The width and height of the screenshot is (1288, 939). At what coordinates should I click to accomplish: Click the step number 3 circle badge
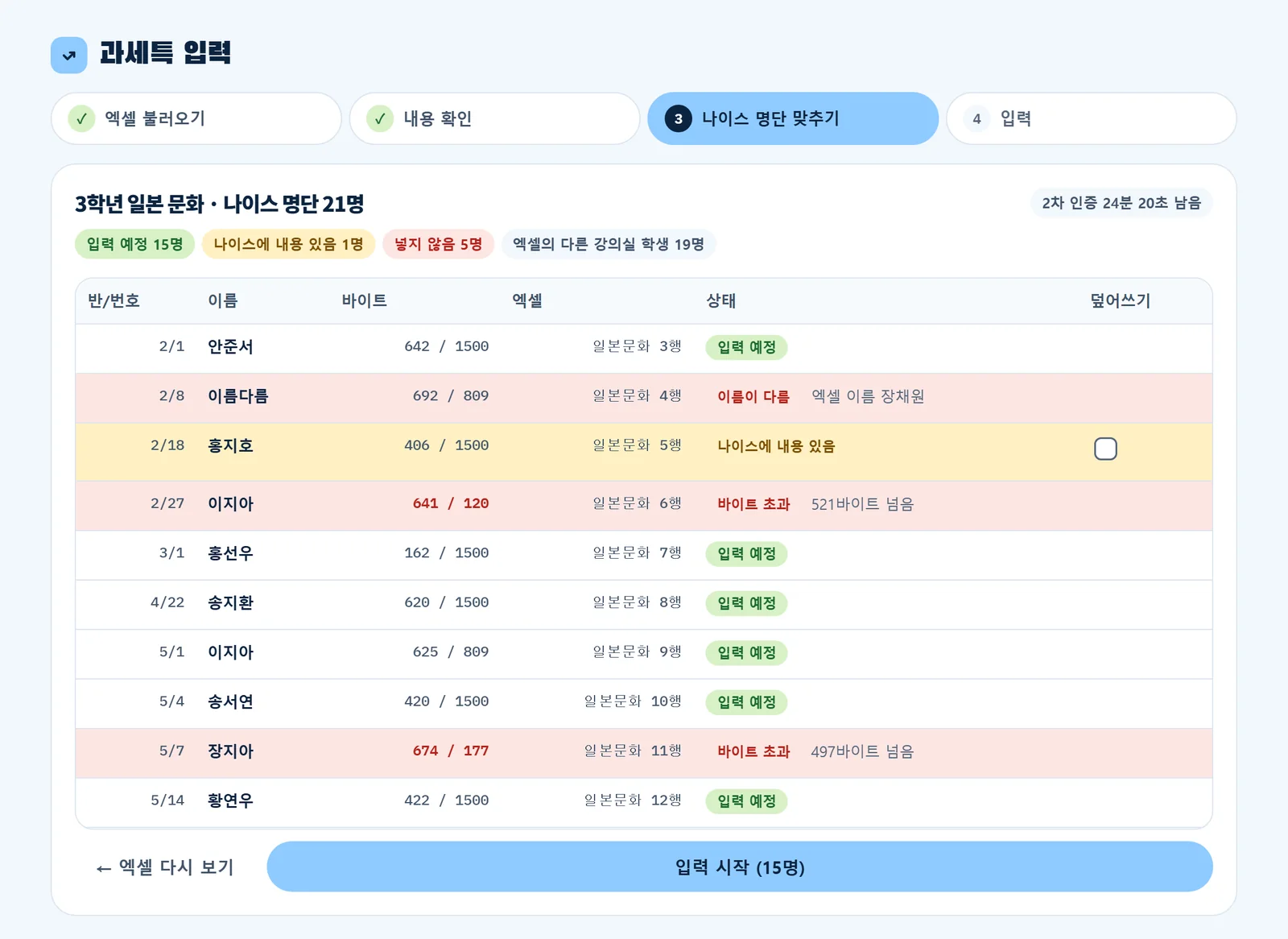[679, 118]
